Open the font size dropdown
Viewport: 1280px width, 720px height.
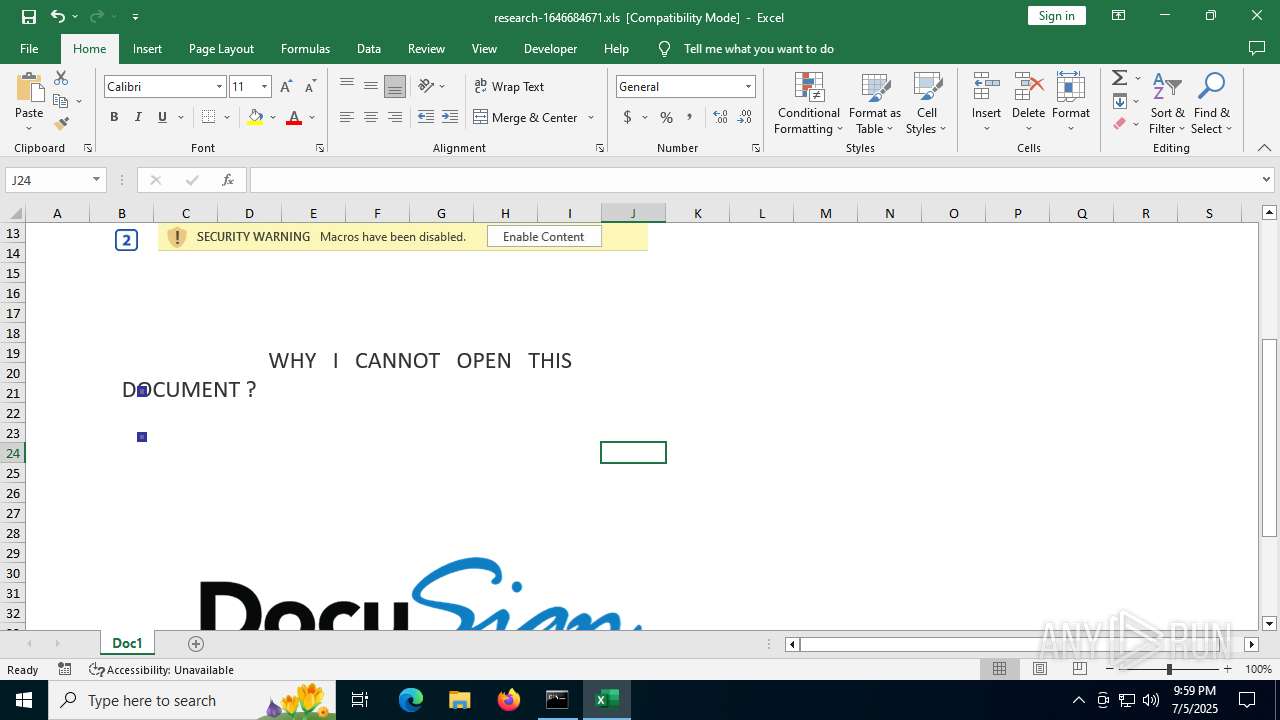point(264,87)
